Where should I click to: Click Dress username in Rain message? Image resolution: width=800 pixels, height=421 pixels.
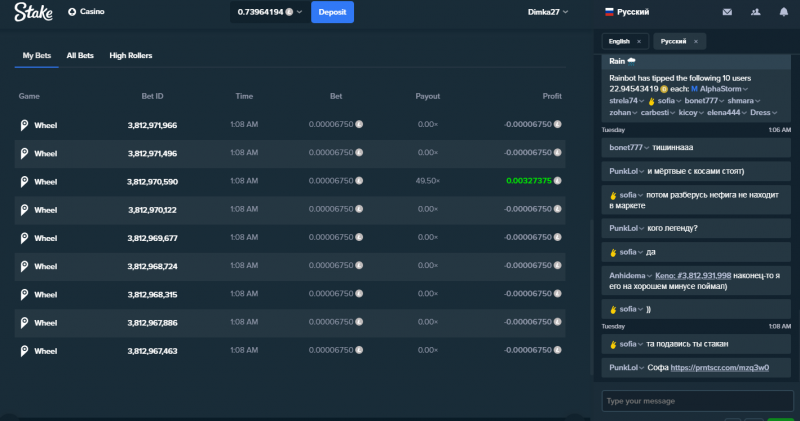[x=760, y=112]
